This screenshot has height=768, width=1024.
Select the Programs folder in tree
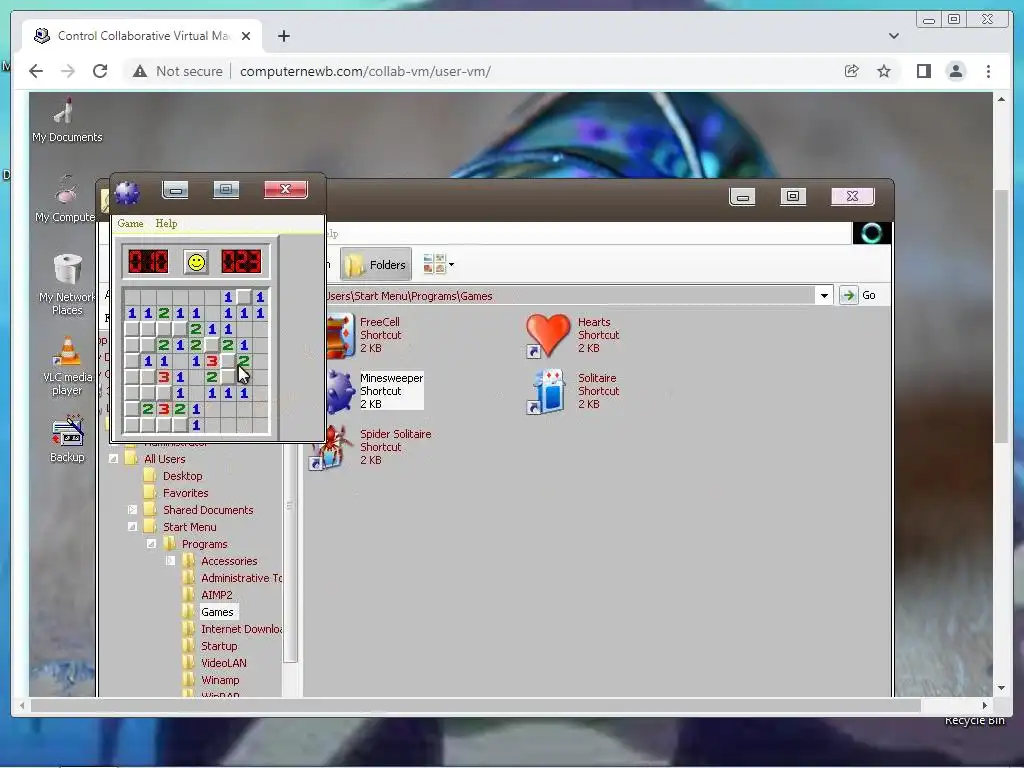coord(204,544)
